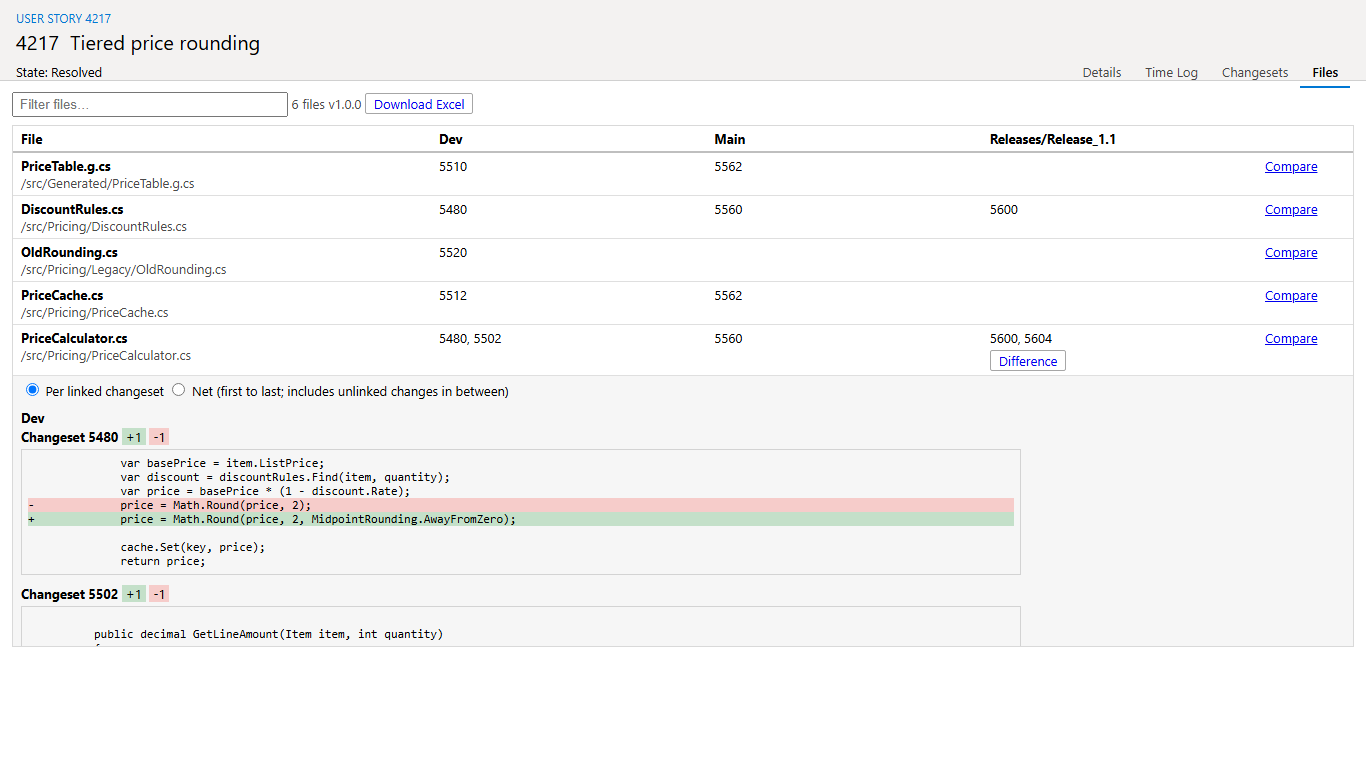The width and height of the screenshot is (1366, 768).
Task: Click the GetLineAmount method signature line
Action: click(x=268, y=634)
